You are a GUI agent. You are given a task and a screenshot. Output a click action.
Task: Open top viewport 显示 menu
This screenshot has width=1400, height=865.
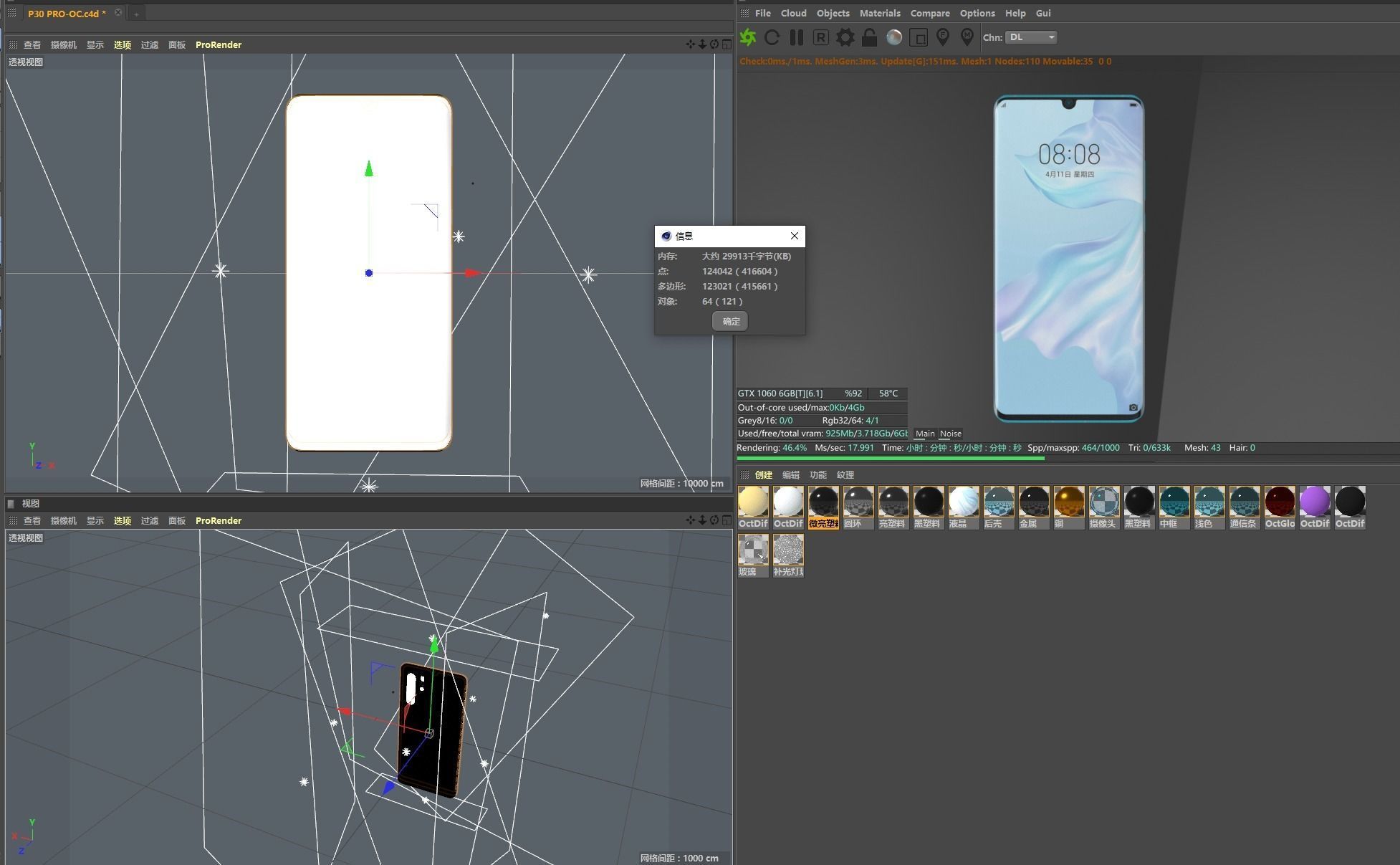coord(95,44)
